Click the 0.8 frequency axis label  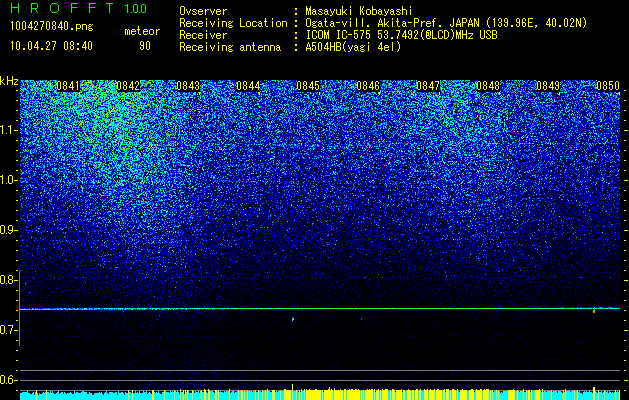8,280
